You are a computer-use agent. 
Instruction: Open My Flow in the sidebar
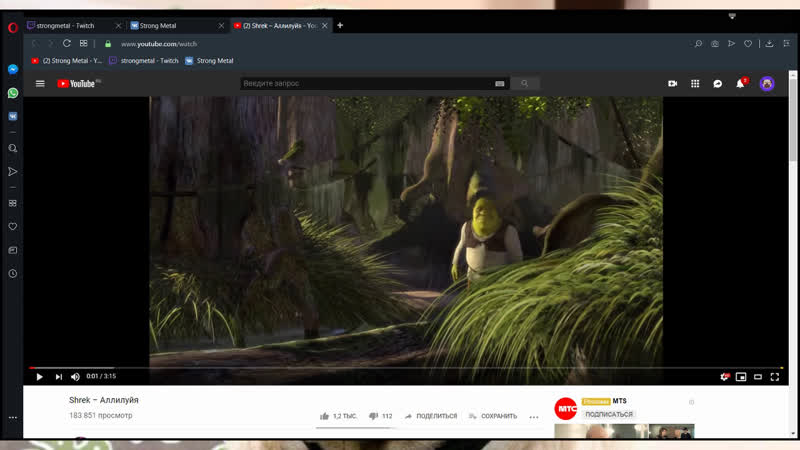click(13, 172)
